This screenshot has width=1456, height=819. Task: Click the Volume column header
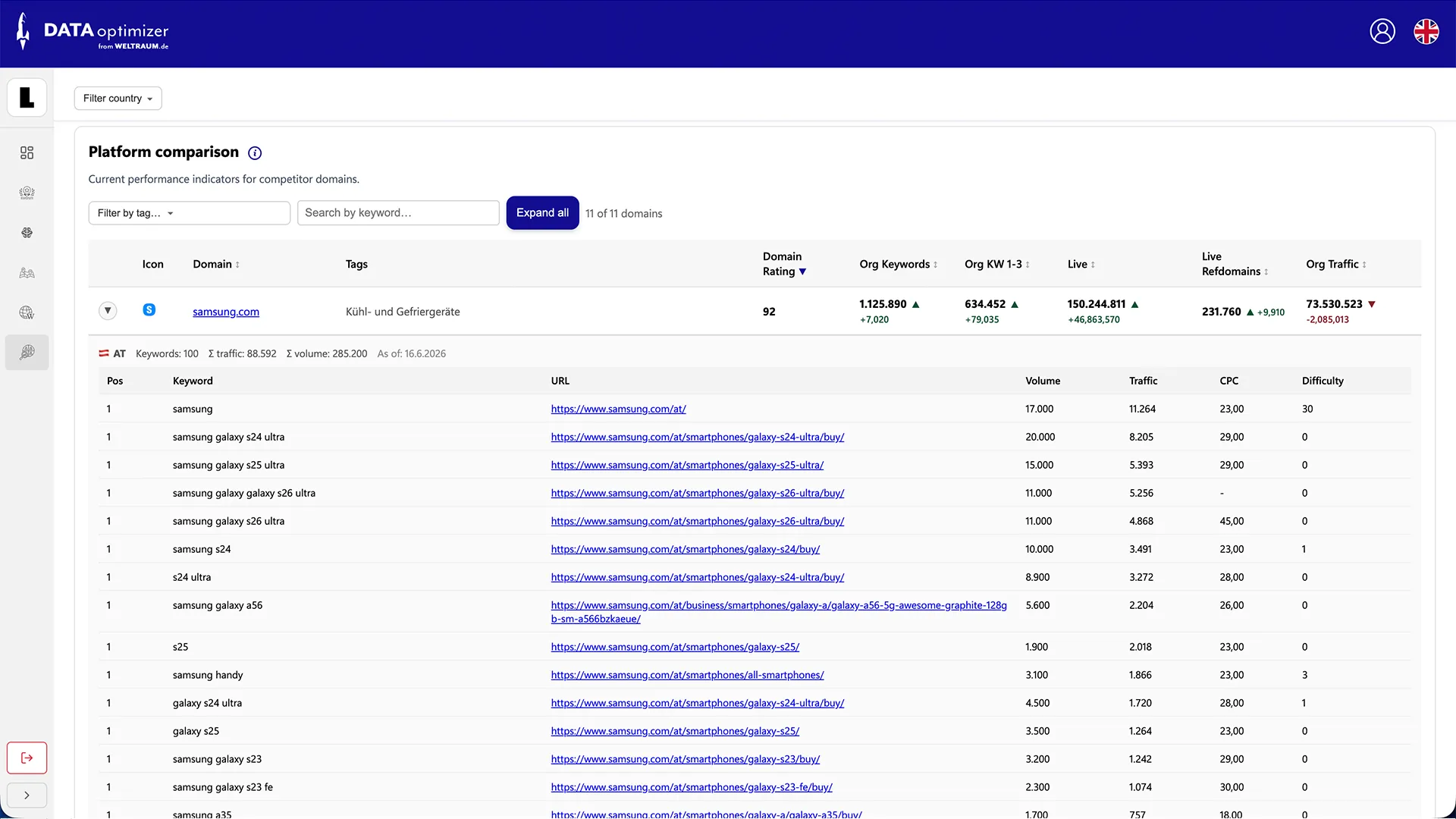(x=1043, y=381)
